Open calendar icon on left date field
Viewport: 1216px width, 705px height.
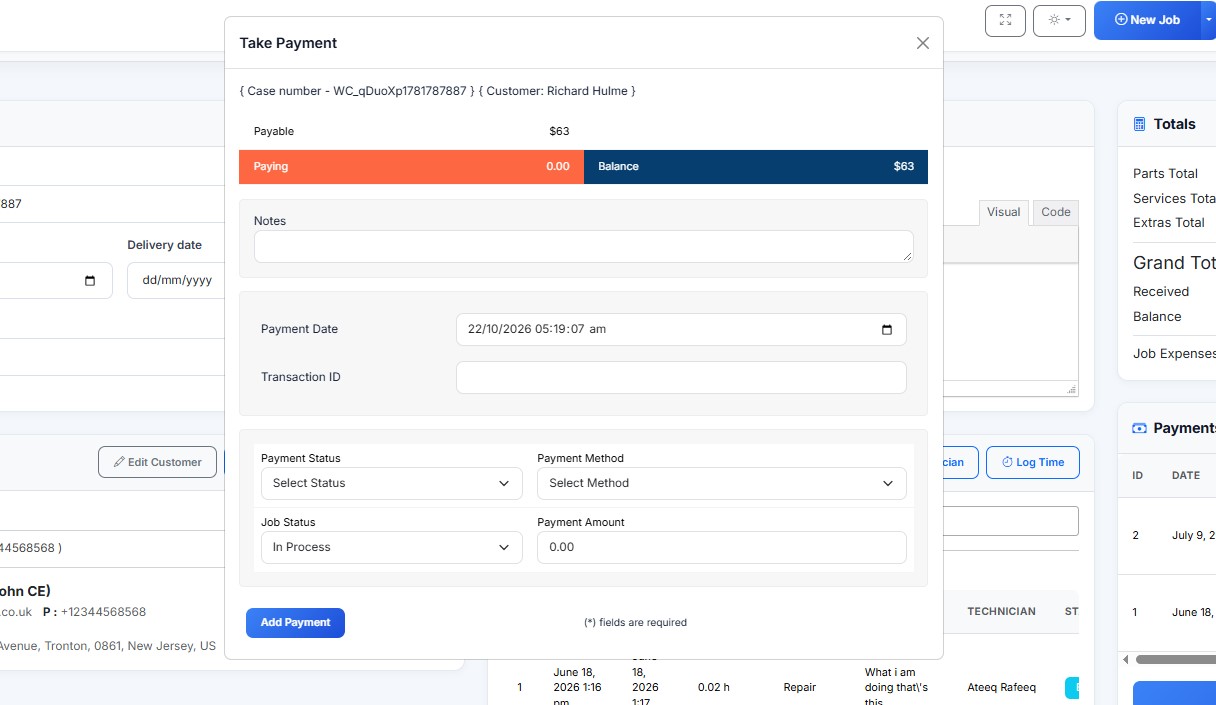tap(90, 281)
